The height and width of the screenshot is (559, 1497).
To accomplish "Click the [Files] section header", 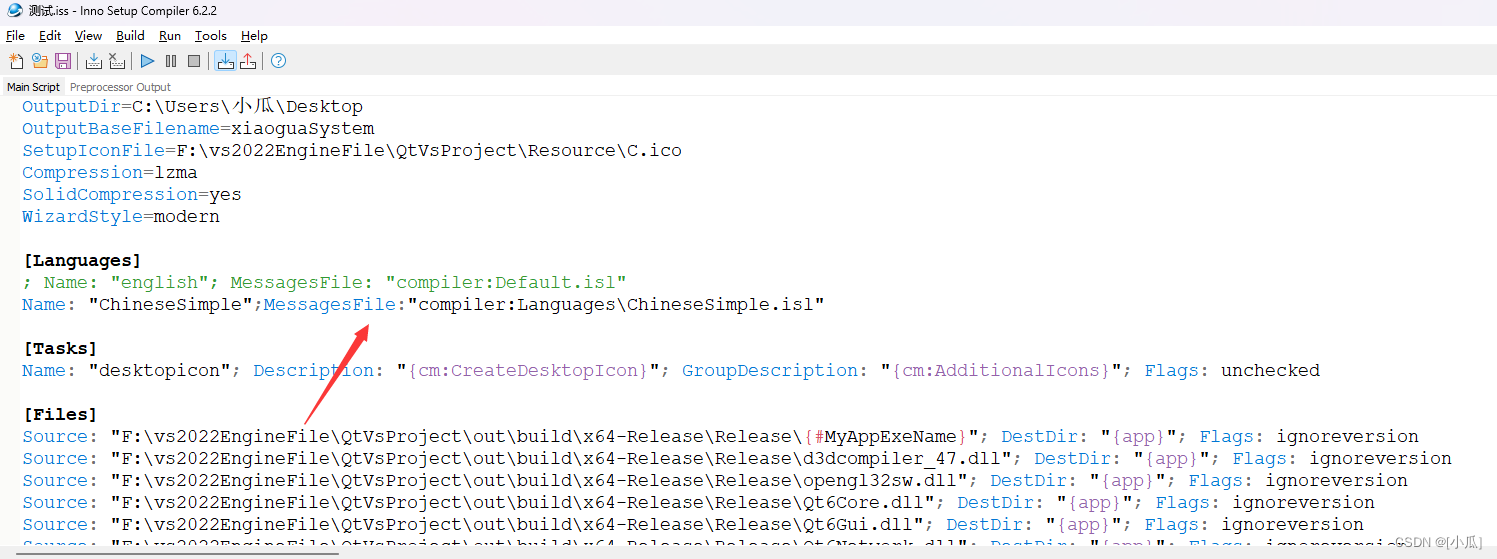I will coord(60,414).
